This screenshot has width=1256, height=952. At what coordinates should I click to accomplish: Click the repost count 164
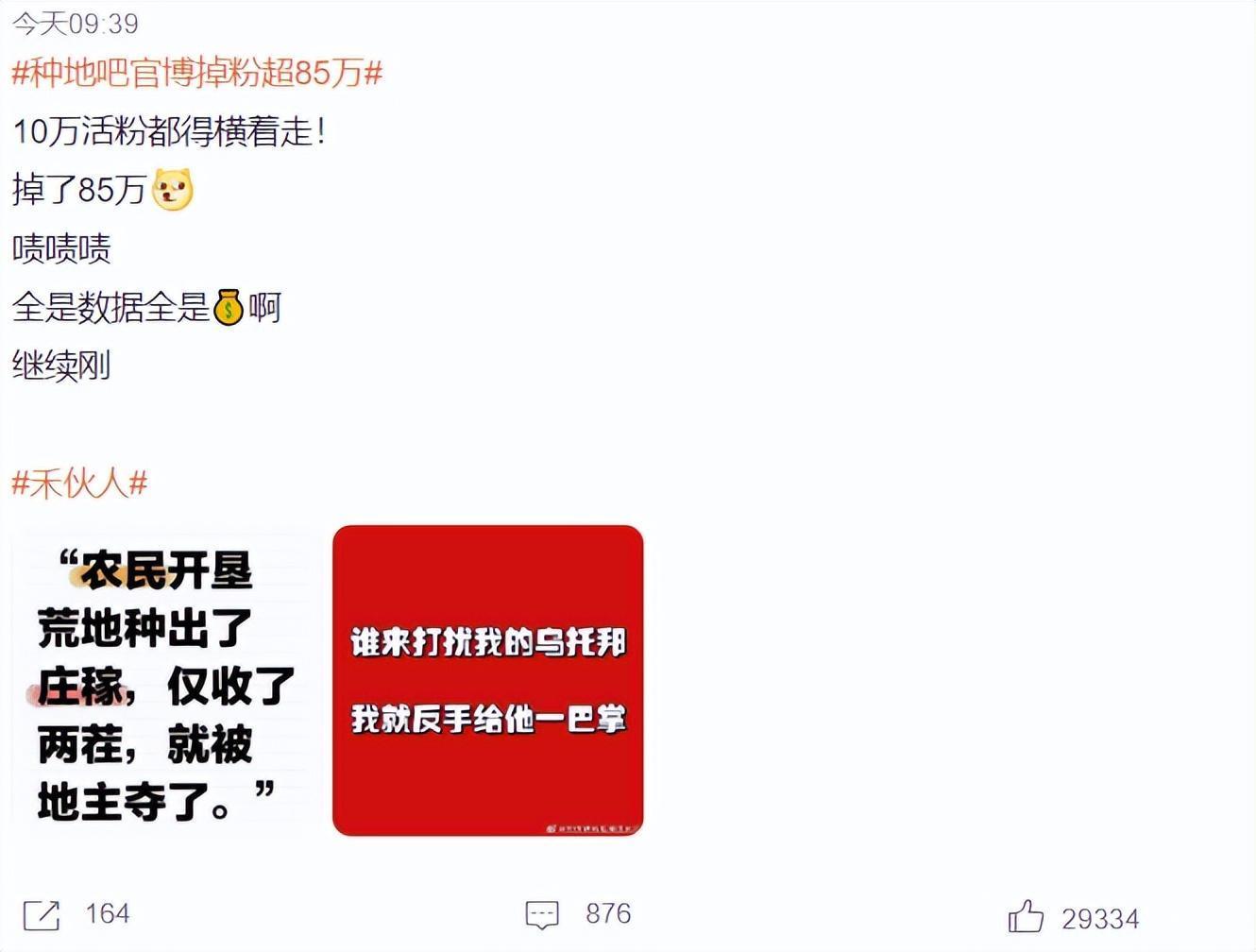[x=108, y=913]
